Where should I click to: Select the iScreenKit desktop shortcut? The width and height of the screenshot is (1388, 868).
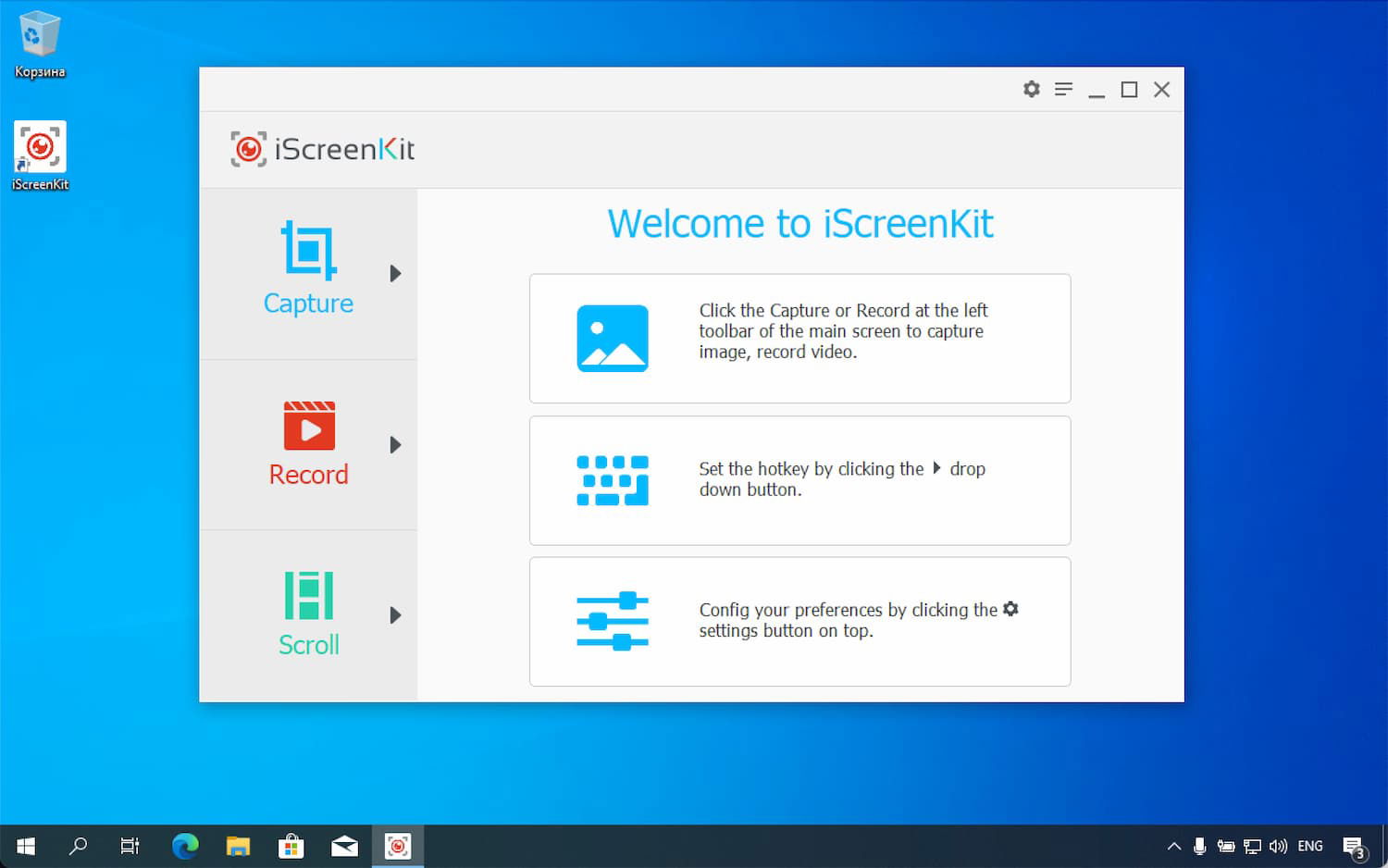(x=40, y=156)
